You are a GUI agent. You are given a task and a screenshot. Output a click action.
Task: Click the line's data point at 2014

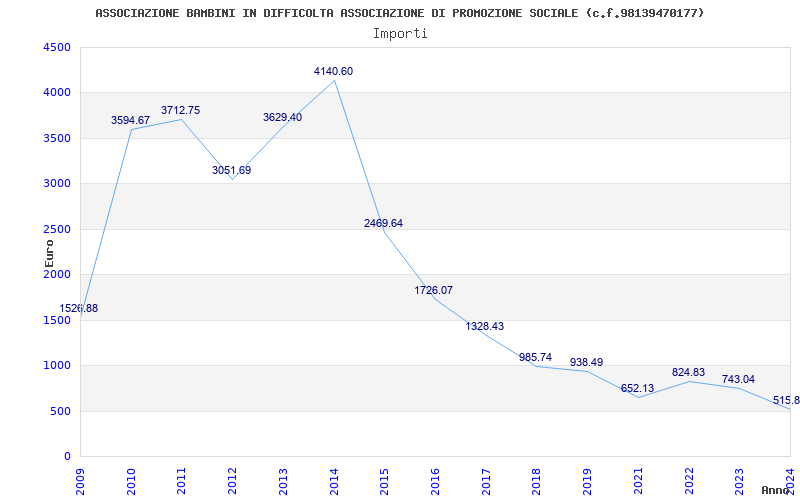click(x=334, y=80)
